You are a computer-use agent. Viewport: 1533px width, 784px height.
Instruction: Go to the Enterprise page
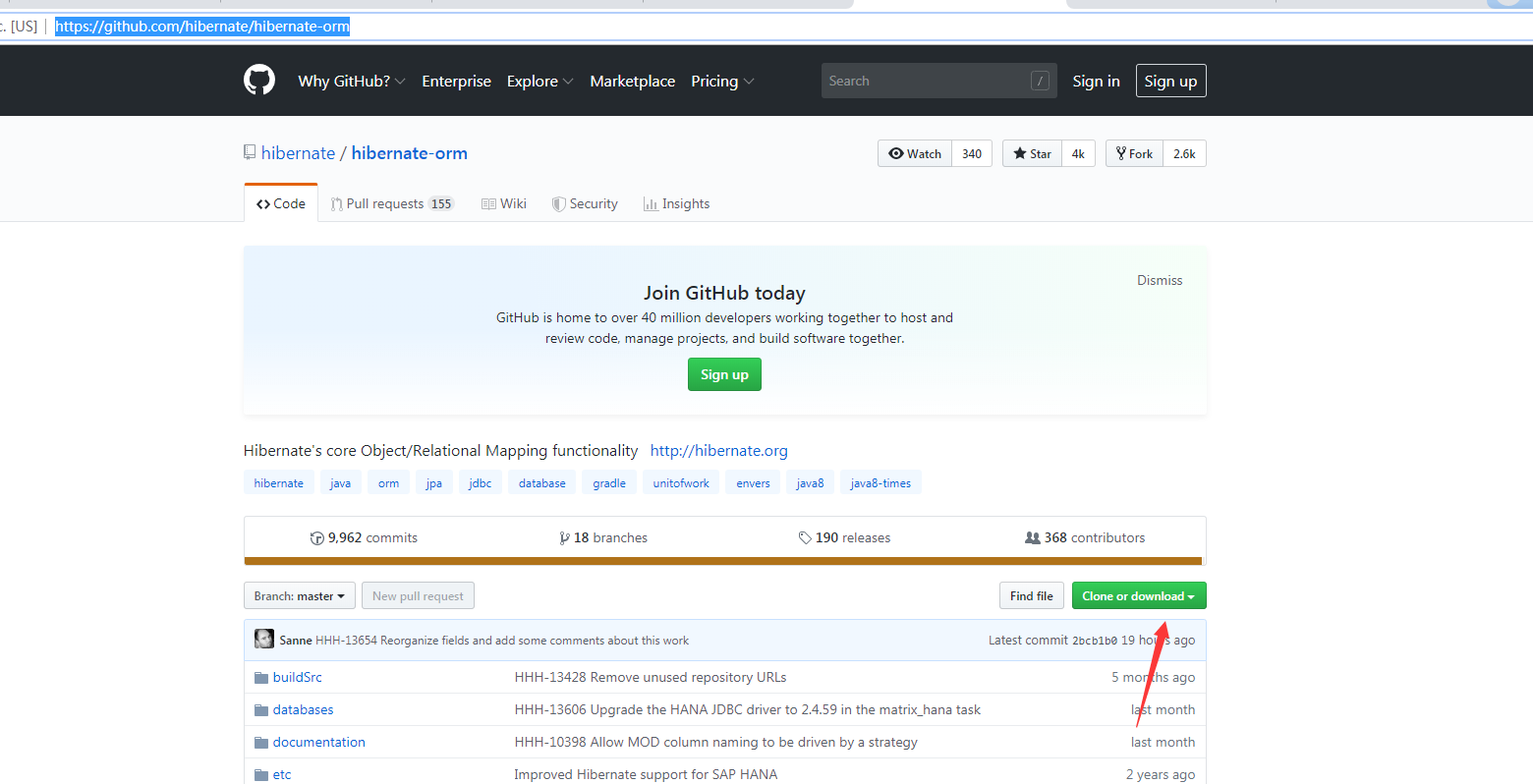pos(456,81)
